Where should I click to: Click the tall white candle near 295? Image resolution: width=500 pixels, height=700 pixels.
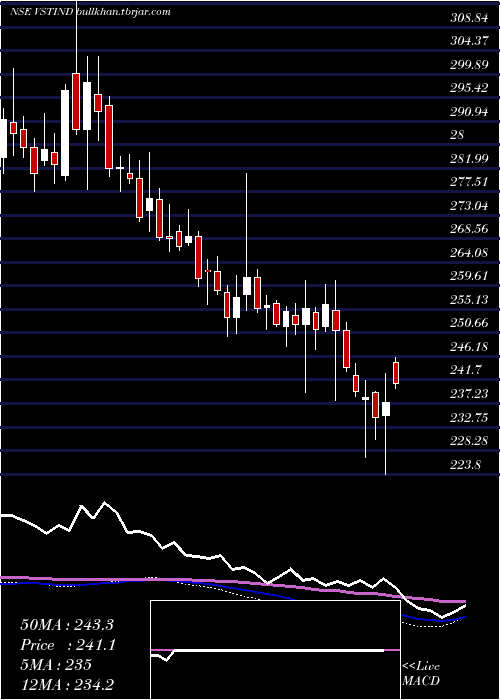pos(65,133)
